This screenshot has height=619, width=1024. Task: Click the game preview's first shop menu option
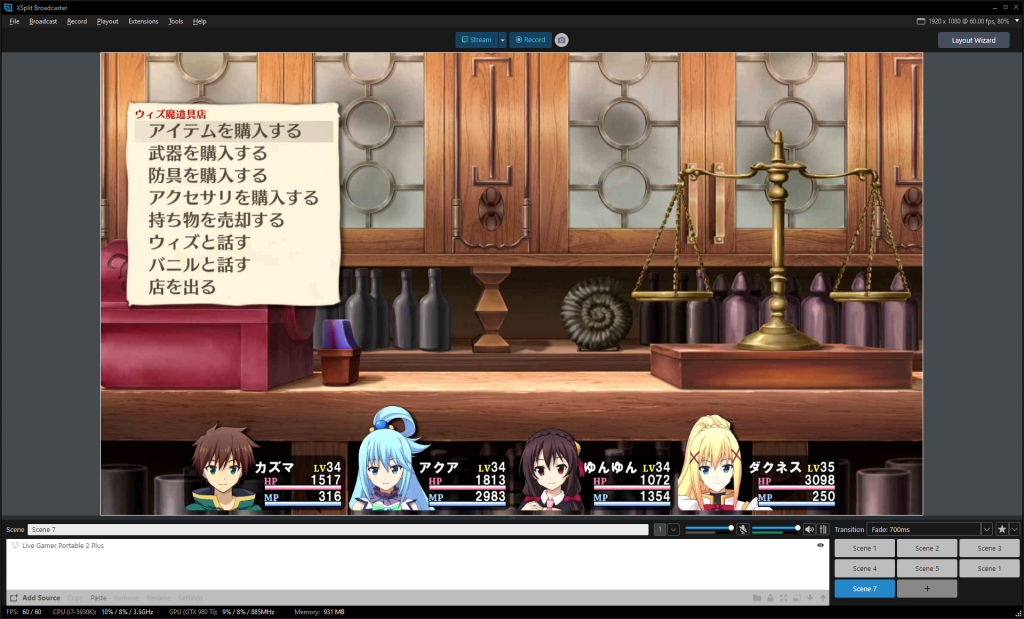tap(234, 131)
